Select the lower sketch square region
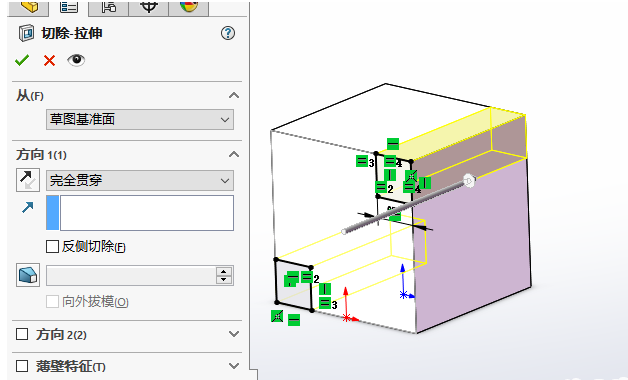Image resolution: width=628 pixels, height=380 pixels. 294,285
